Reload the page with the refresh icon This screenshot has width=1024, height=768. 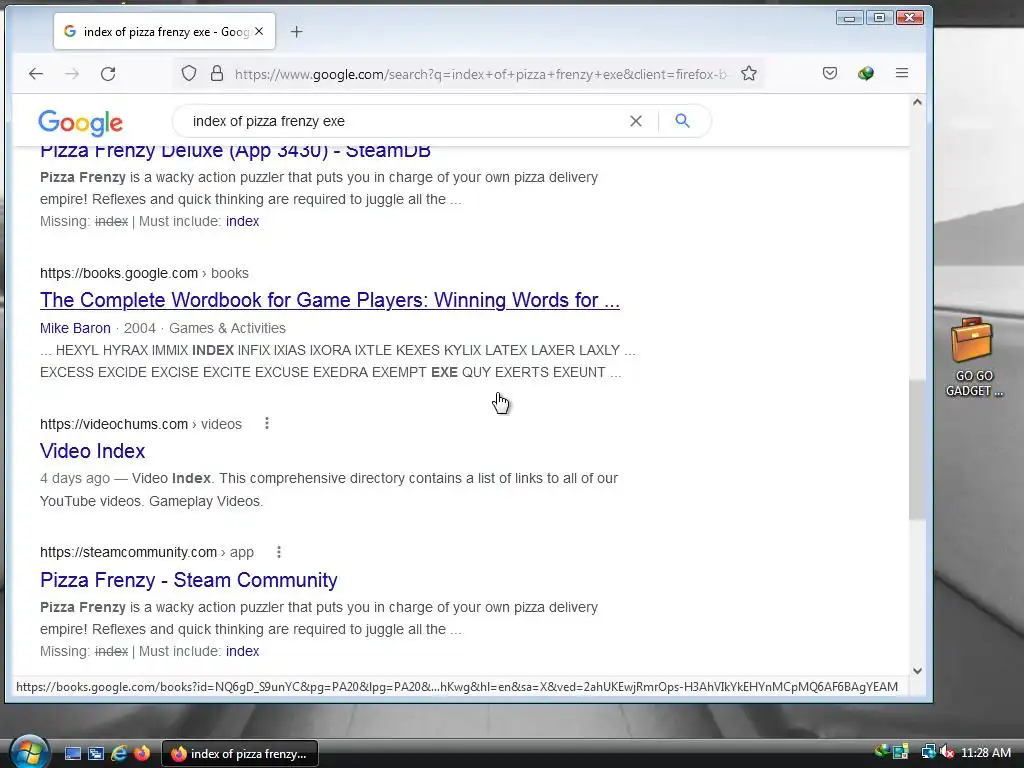coord(108,74)
